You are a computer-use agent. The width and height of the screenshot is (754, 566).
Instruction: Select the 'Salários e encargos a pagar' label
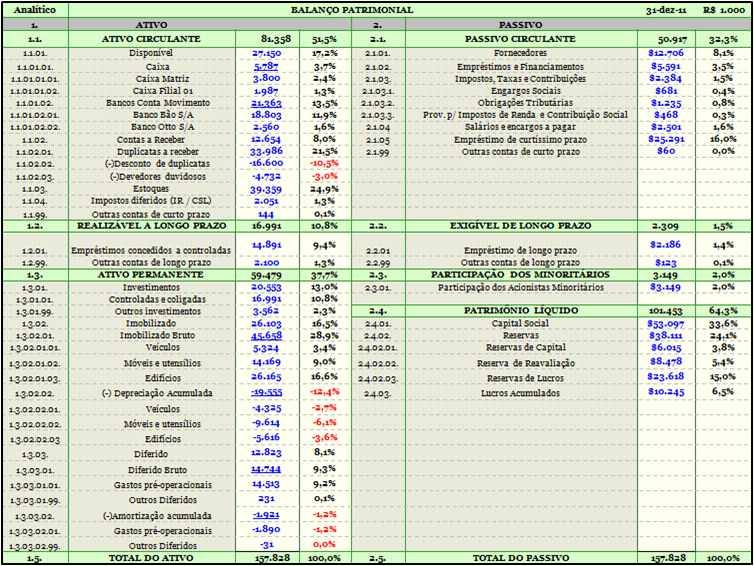520,127
